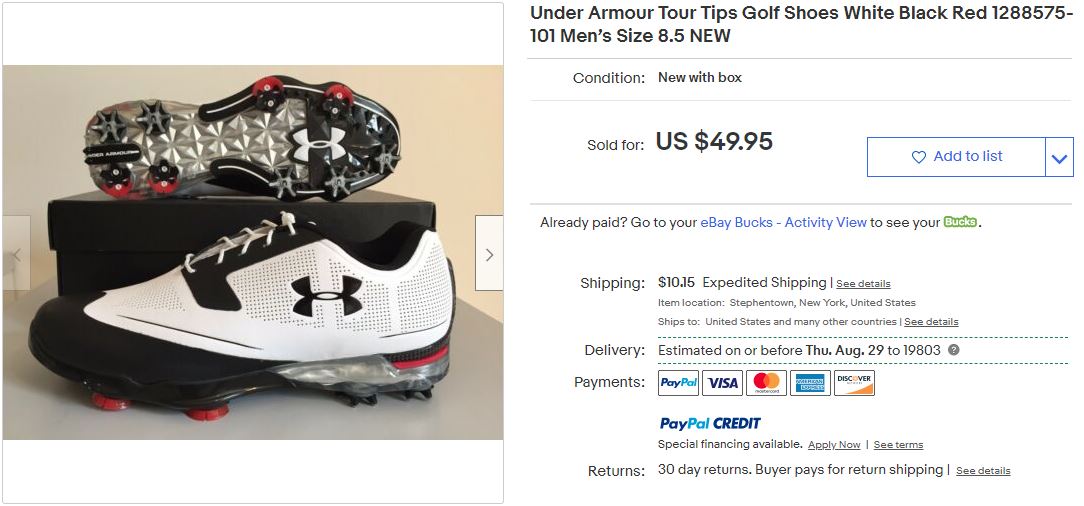Go to the previous product image
Image resolution: width=1084 pixels, height=506 pixels.
tap(17, 255)
